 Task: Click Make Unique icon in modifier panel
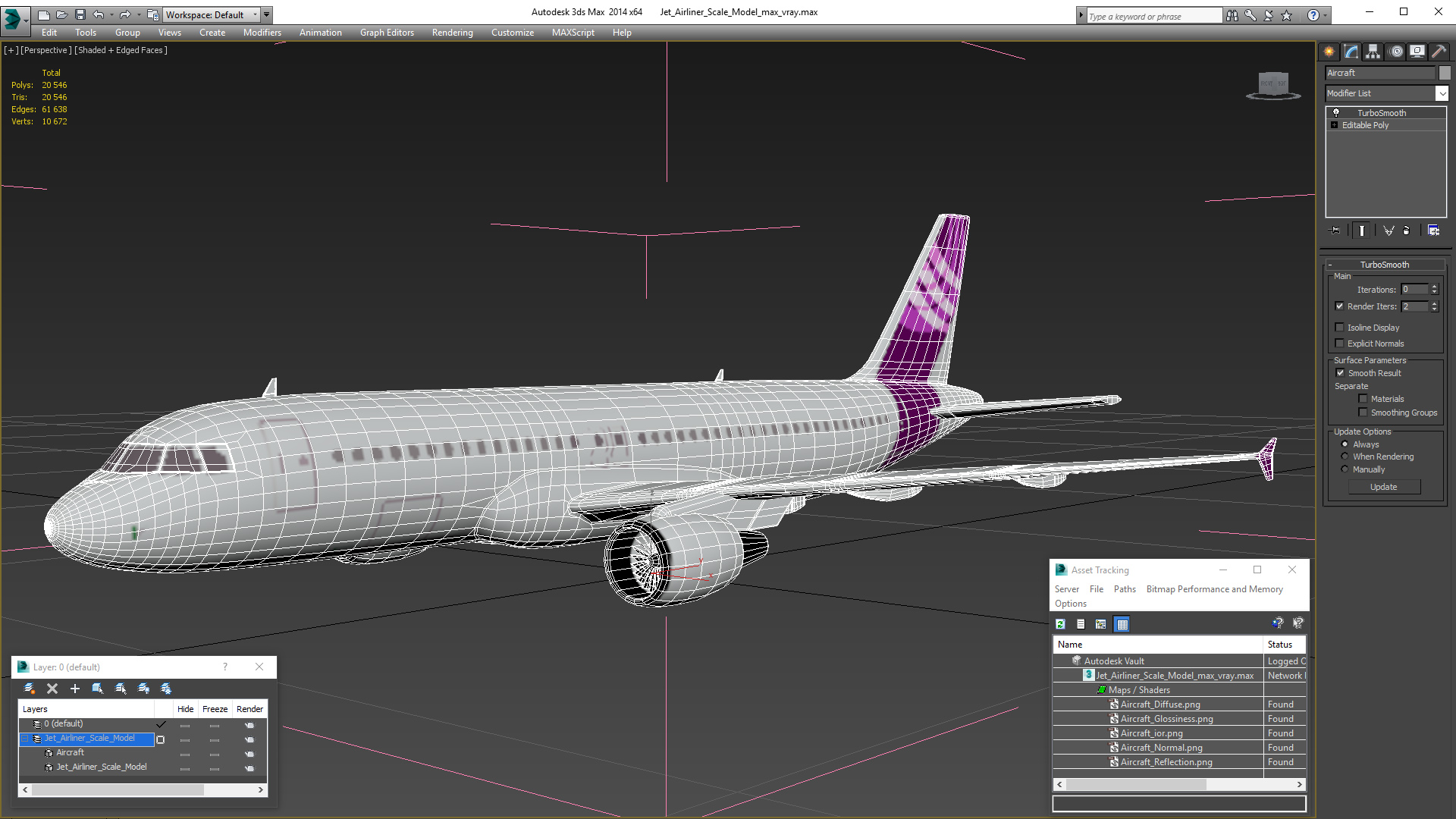(x=1389, y=231)
